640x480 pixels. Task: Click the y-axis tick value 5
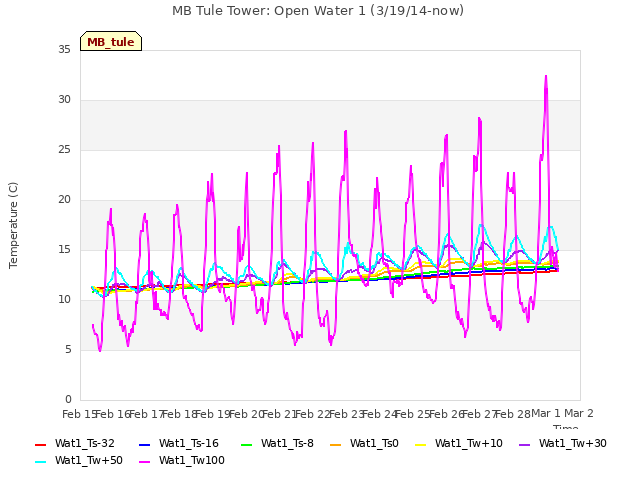click(68, 350)
